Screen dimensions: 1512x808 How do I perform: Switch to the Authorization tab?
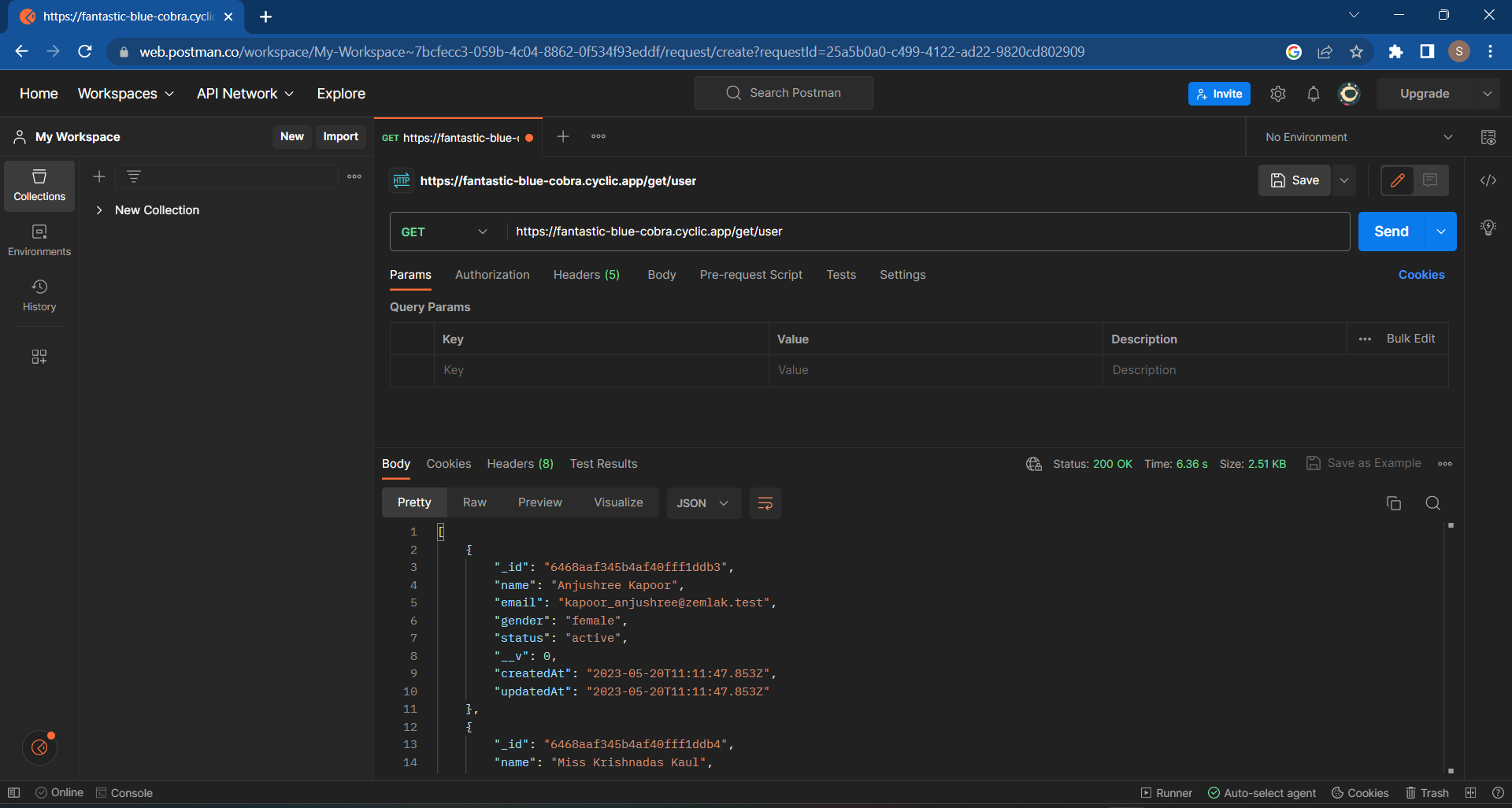492,275
